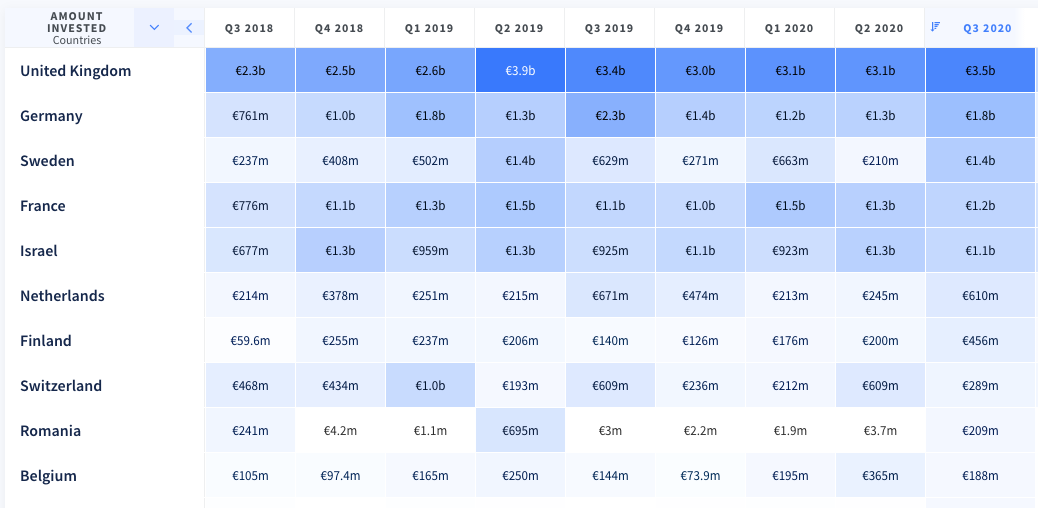Open the Amount Invested dropdown chevron
Image resolution: width=1038 pixels, height=508 pixels.
pos(154,27)
